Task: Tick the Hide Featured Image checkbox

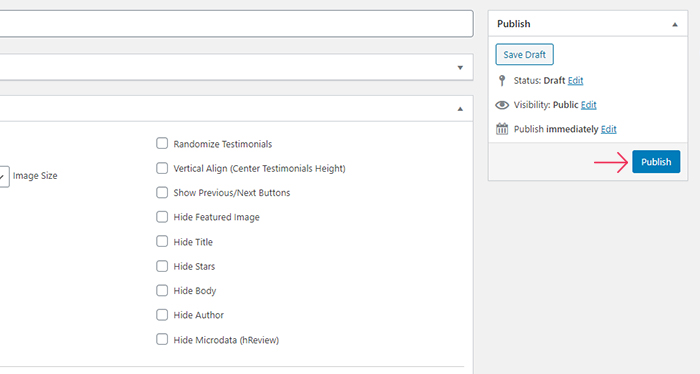Action: (162, 216)
